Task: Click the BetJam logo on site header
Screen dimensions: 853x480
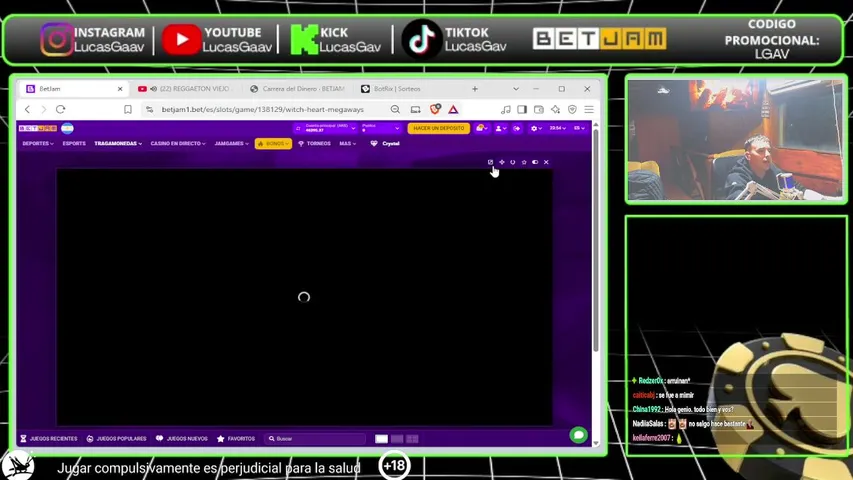Action: [38, 128]
